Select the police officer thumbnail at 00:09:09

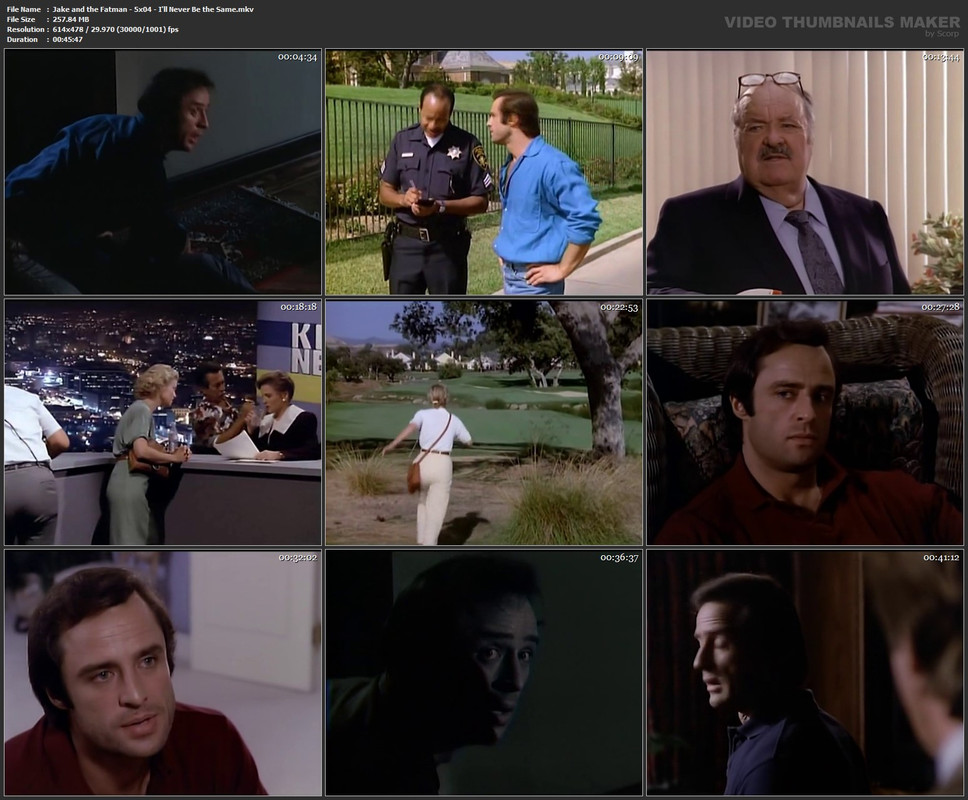(x=484, y=172)
